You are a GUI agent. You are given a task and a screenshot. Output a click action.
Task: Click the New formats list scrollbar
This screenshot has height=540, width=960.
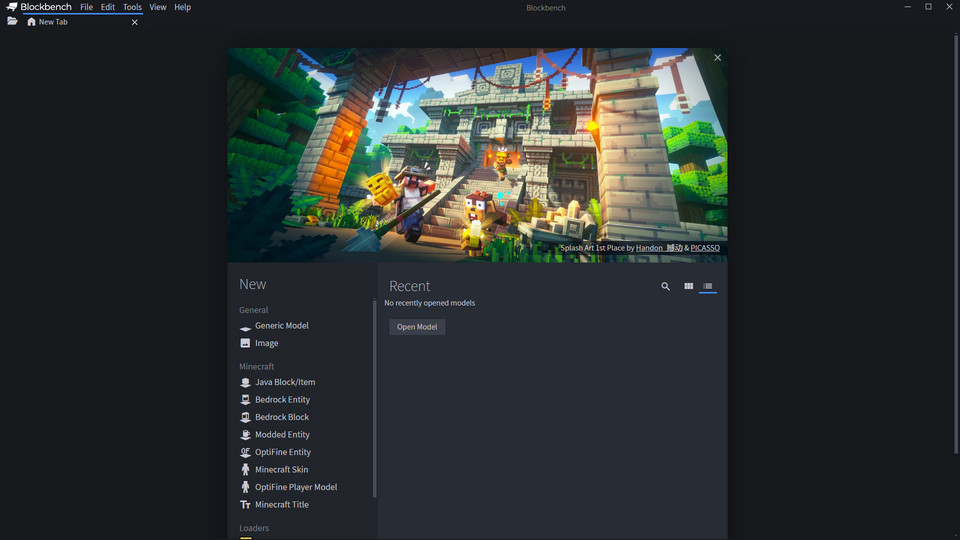coord(375,398)
